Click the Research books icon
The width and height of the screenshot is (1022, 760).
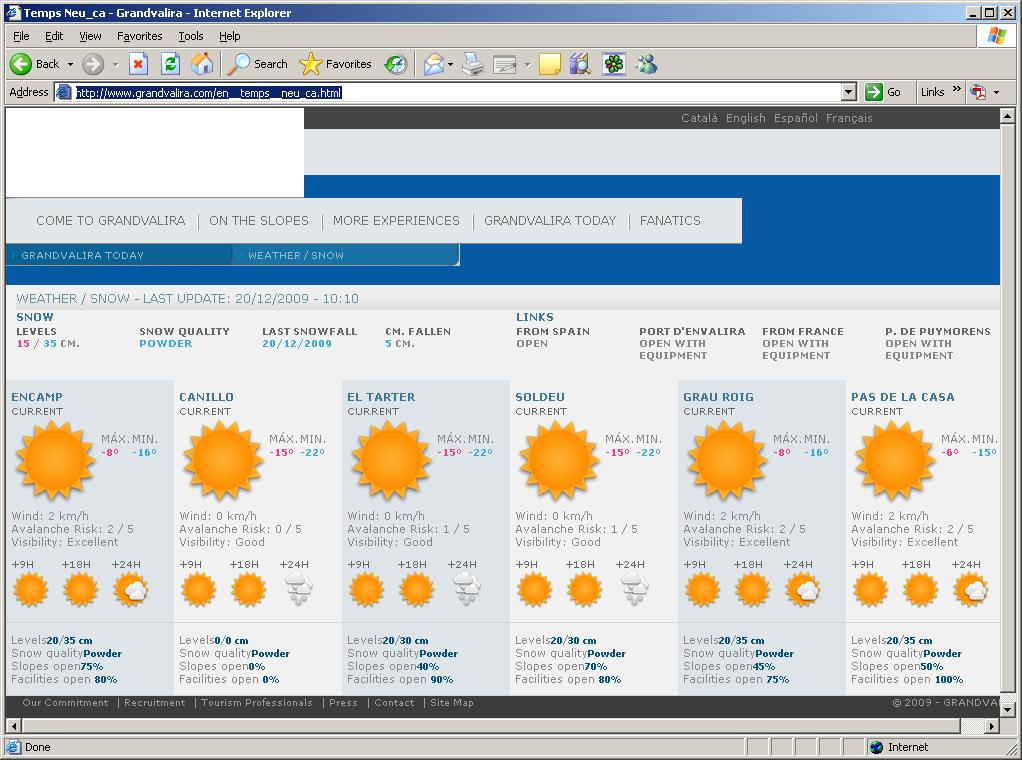click(x=580, y=64)
